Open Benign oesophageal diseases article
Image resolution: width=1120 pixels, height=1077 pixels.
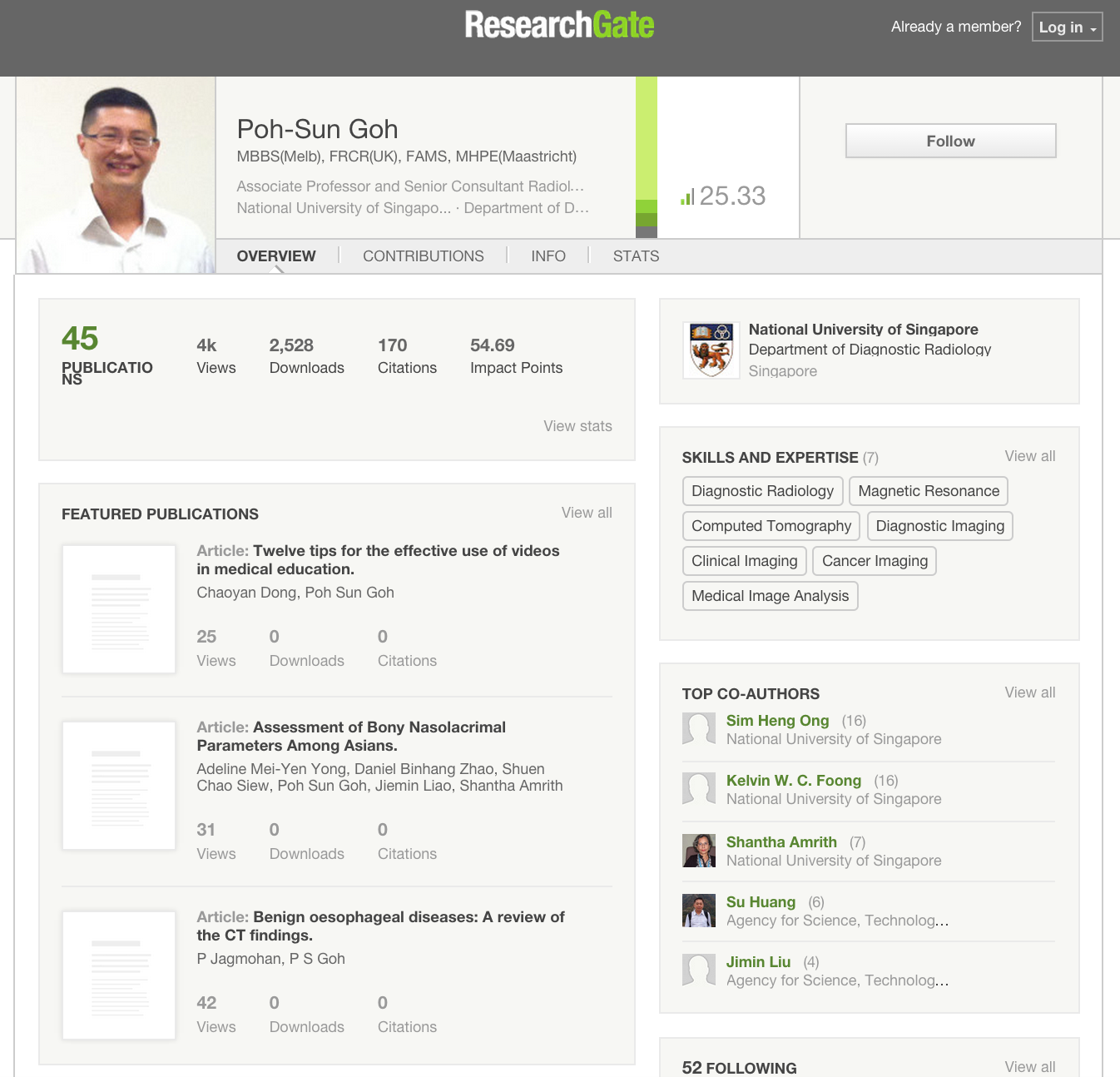coord(380,926)
